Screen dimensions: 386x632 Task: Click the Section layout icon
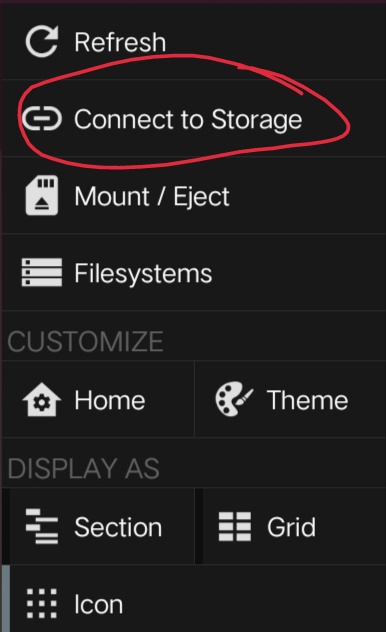point(42,526)
